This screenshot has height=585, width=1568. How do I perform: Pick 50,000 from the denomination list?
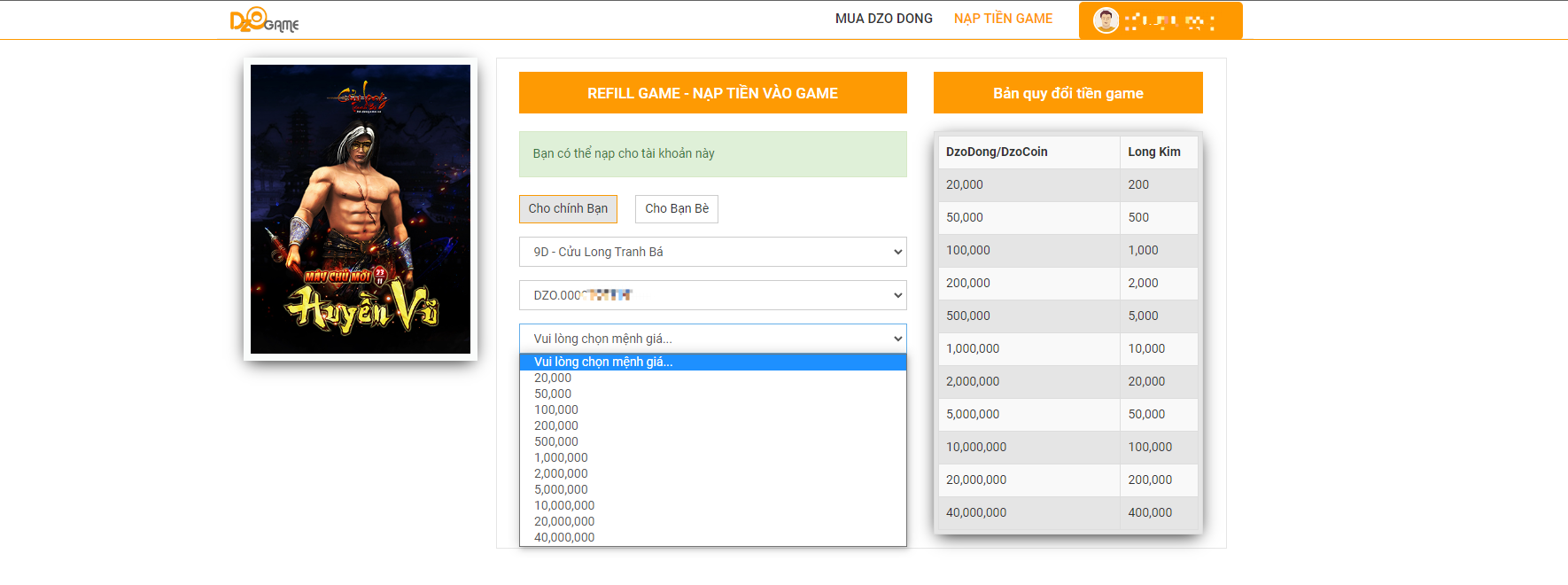(713, 394)
